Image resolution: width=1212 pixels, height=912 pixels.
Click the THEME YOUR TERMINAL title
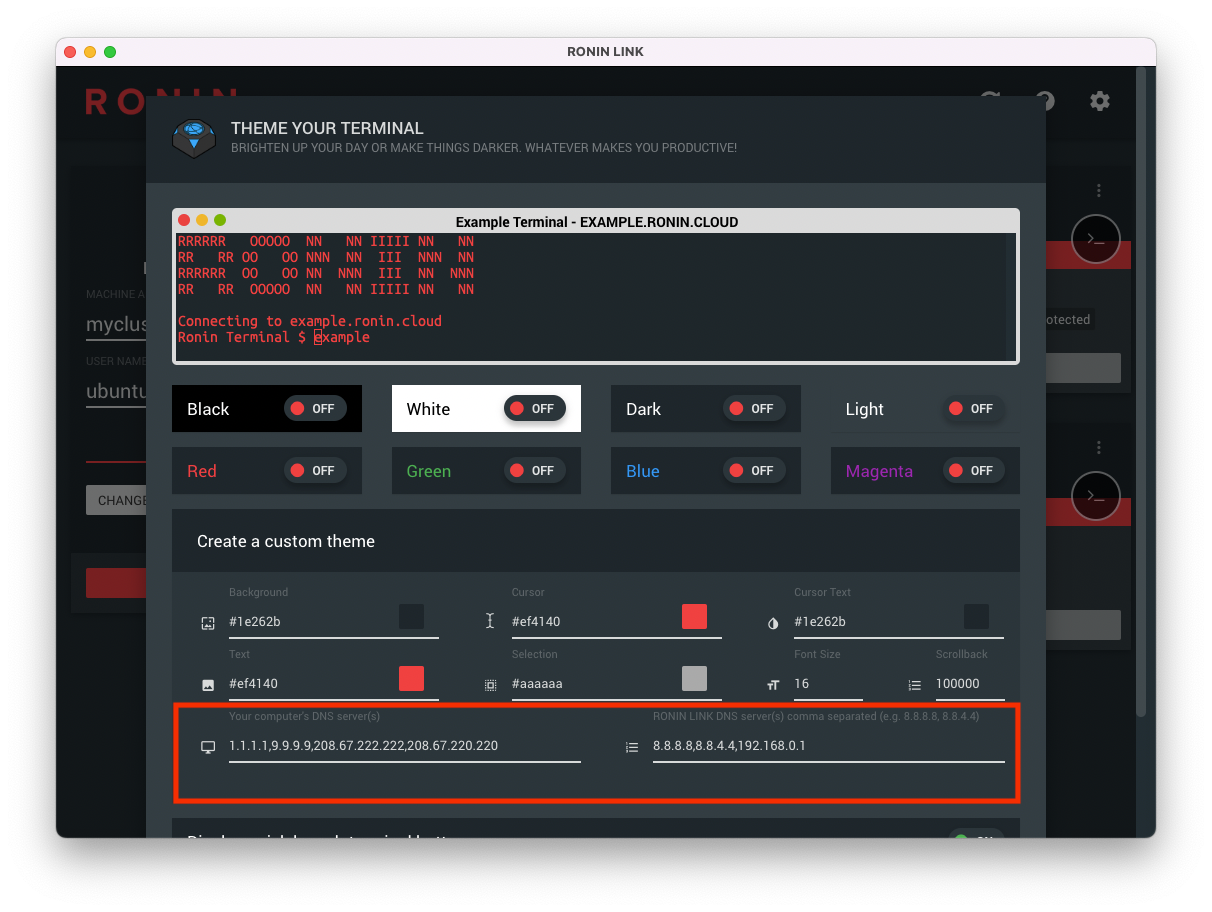pos(327,128)
